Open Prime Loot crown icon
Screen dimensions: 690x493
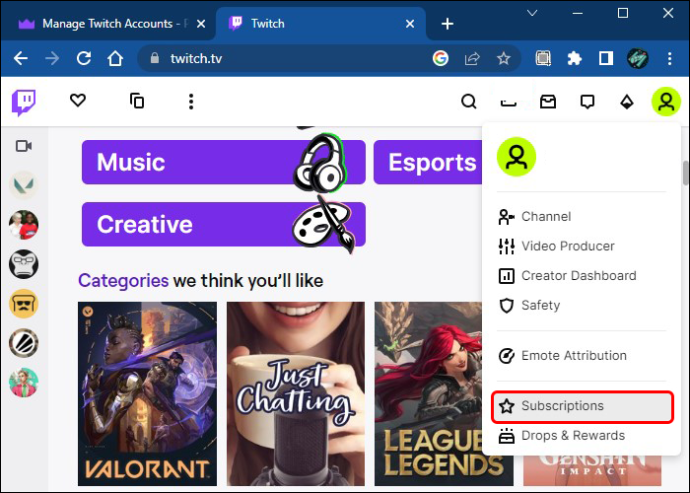[508, 103]
